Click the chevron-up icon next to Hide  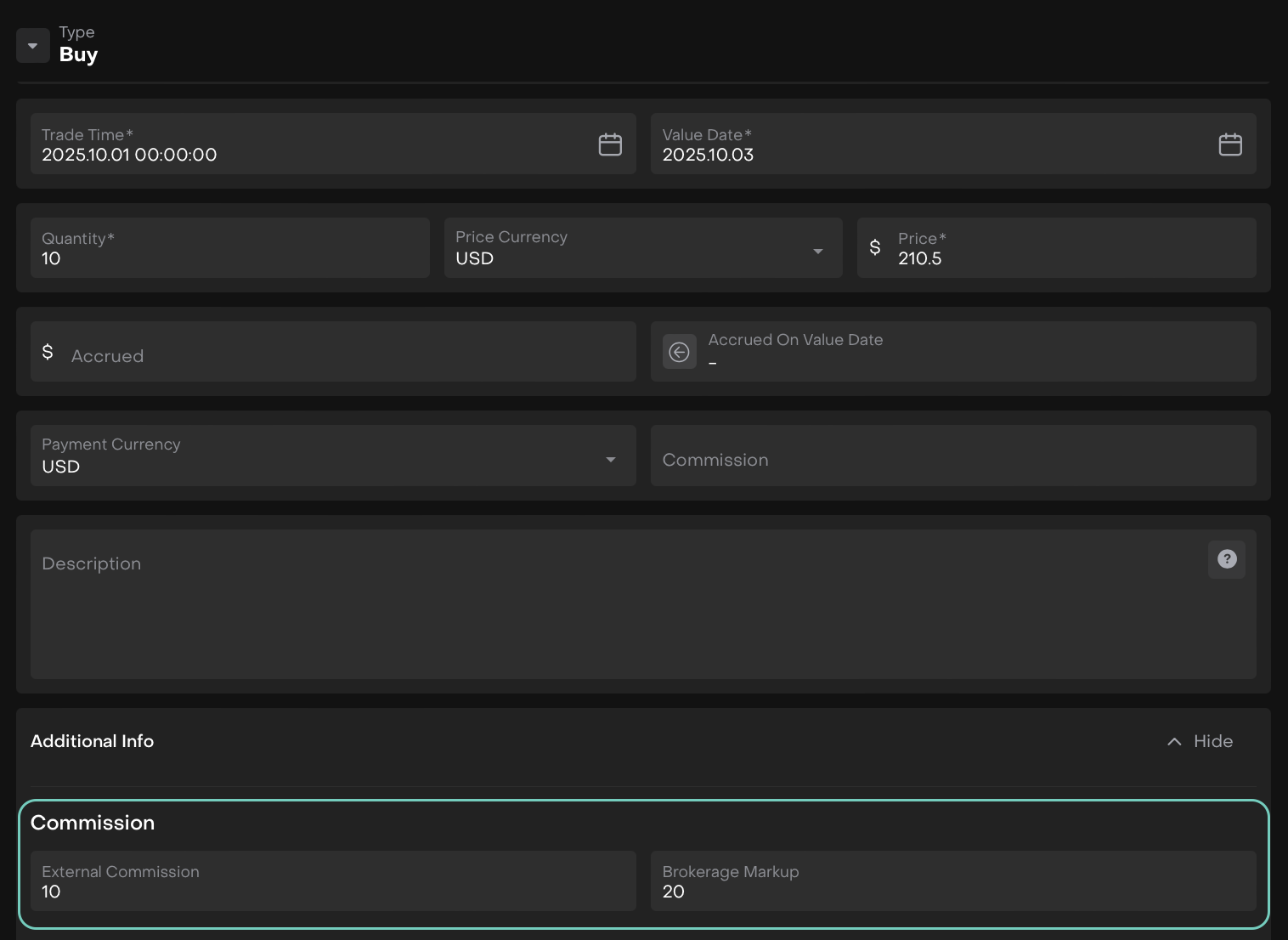(x=1174, y=742)
